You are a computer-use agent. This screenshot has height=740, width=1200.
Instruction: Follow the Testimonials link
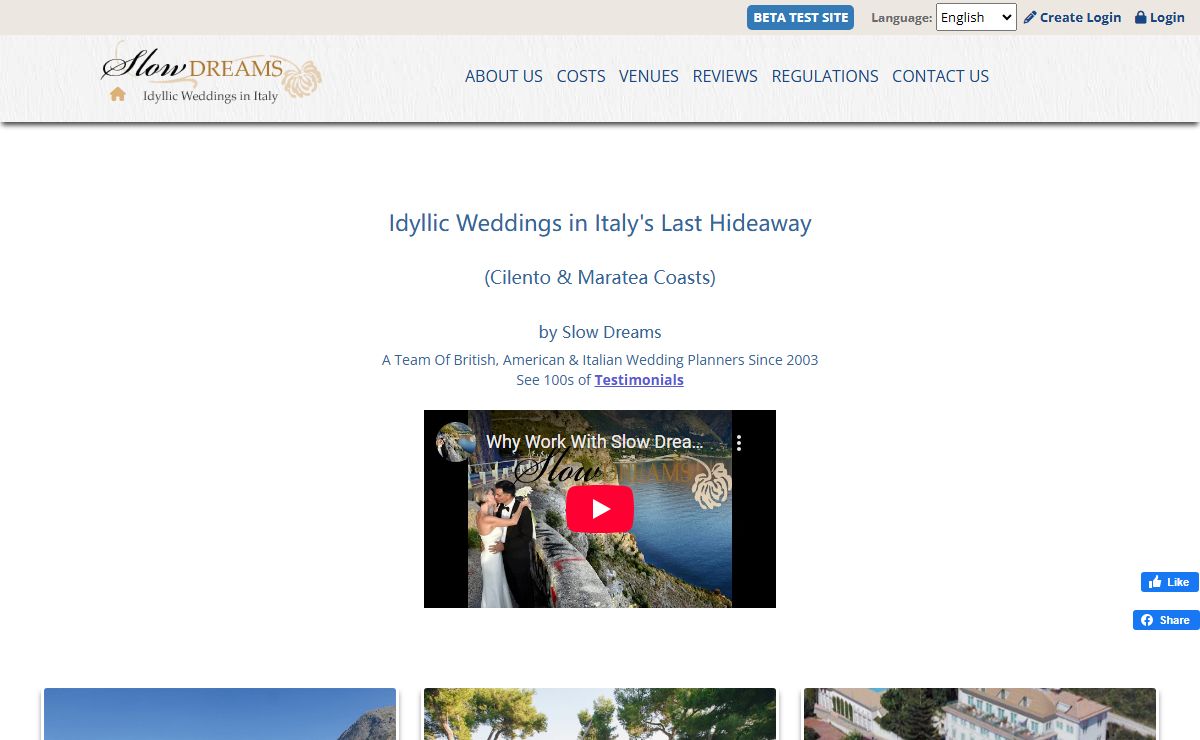(x=639, y=380)
